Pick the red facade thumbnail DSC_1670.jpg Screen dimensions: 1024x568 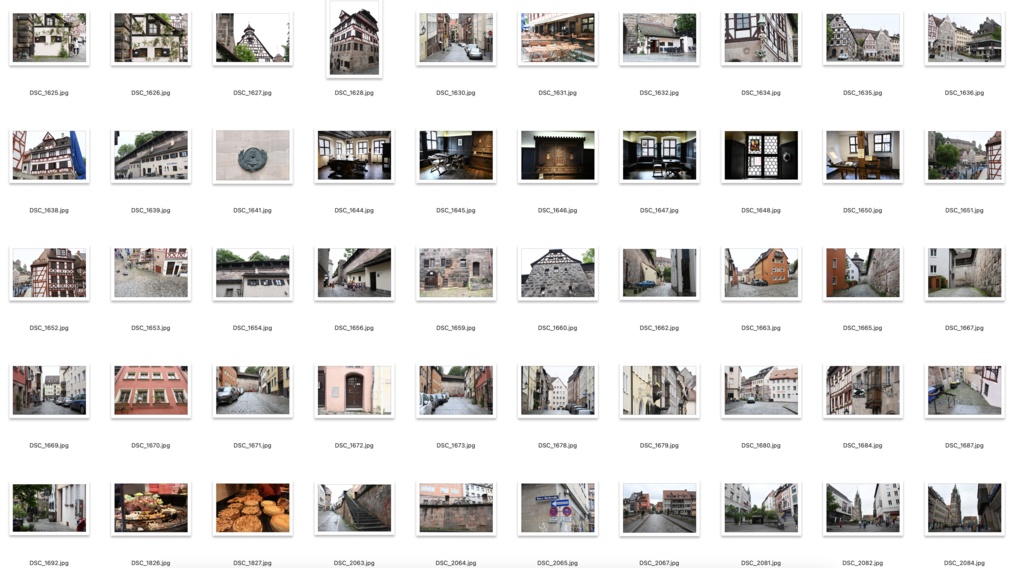[x=151, y=390]
